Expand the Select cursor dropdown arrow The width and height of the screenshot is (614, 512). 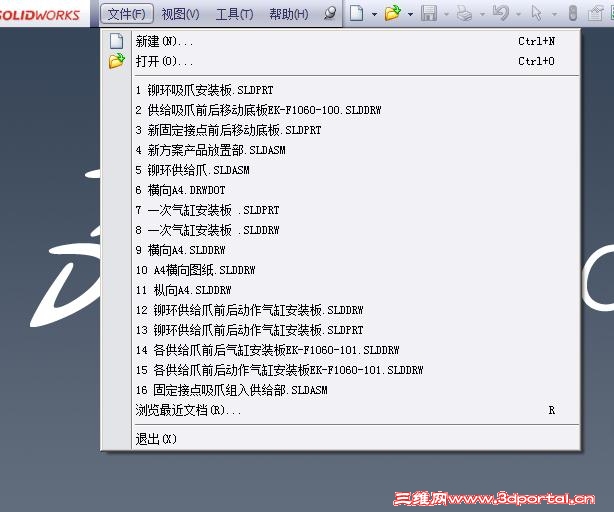554,14
